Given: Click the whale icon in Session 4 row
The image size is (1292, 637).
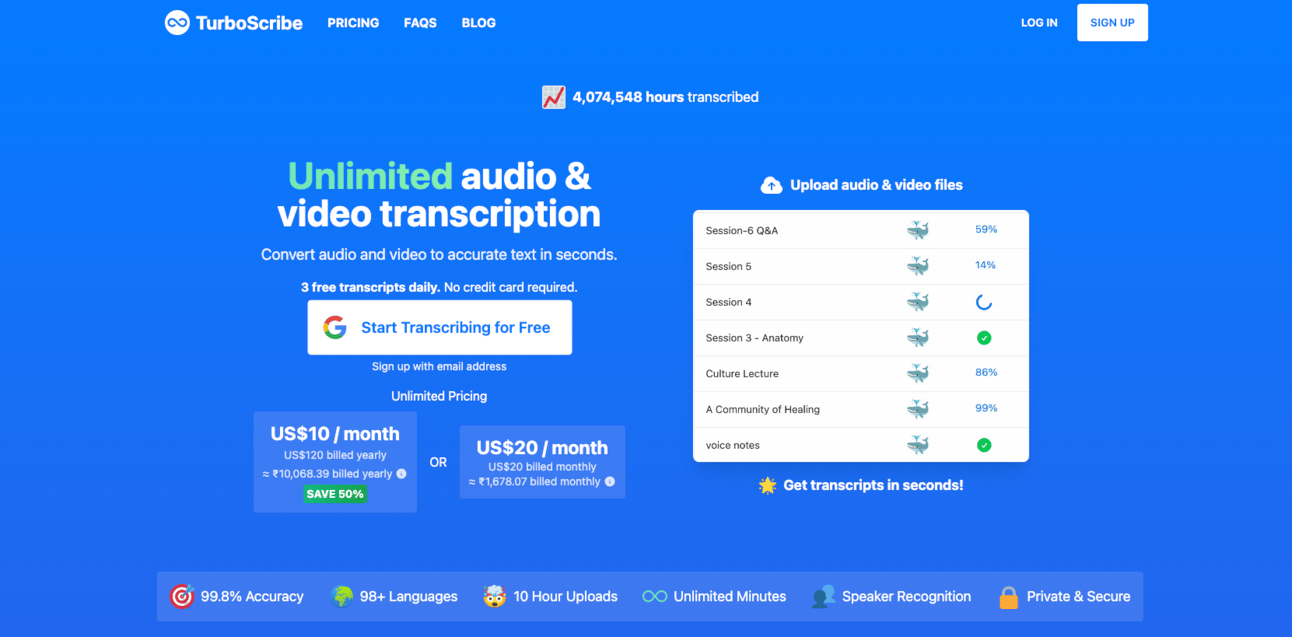Looking at the screenshot, I should [x=918, y=302].
